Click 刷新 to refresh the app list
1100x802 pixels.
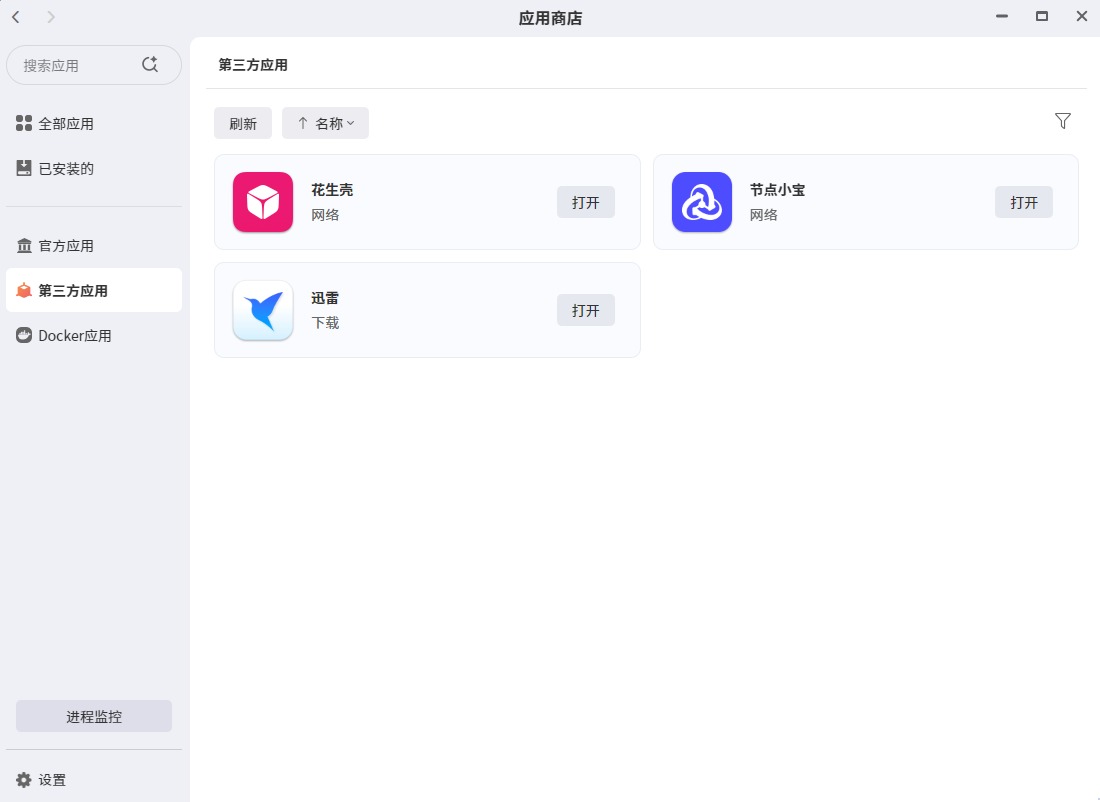(x=242, y=123)
